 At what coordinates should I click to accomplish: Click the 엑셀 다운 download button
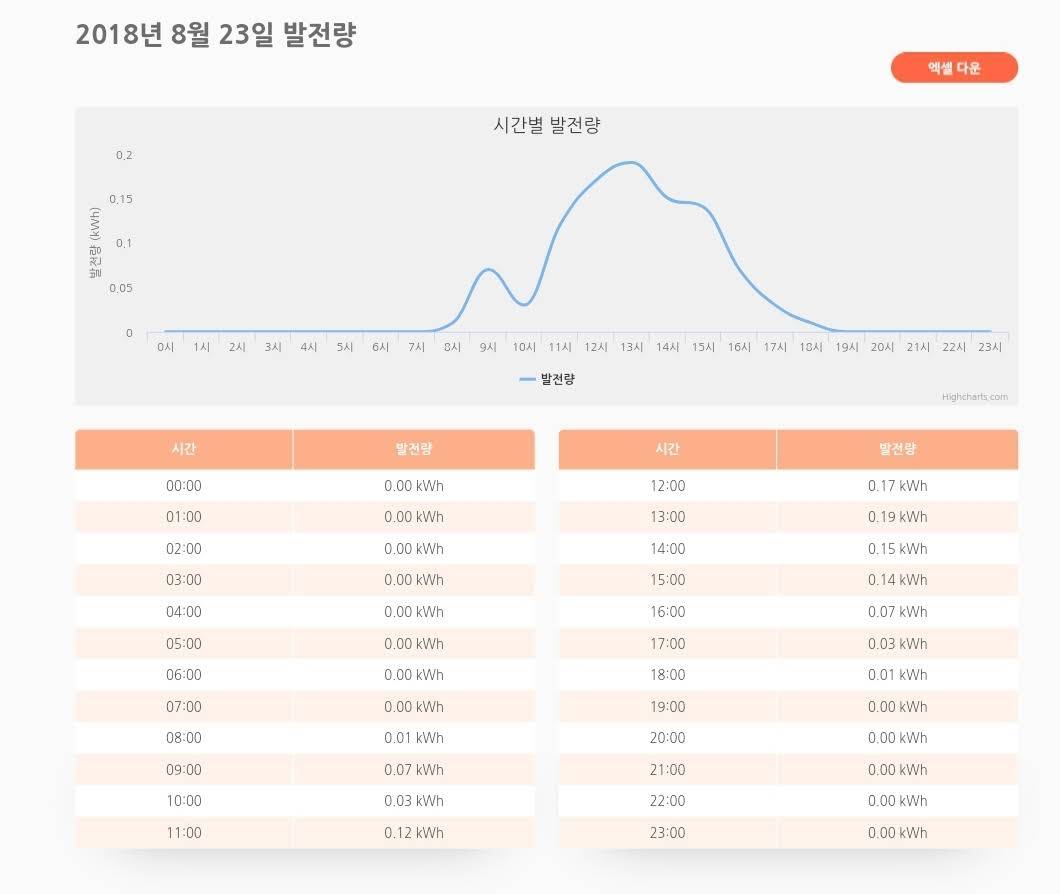pos(954,67)
